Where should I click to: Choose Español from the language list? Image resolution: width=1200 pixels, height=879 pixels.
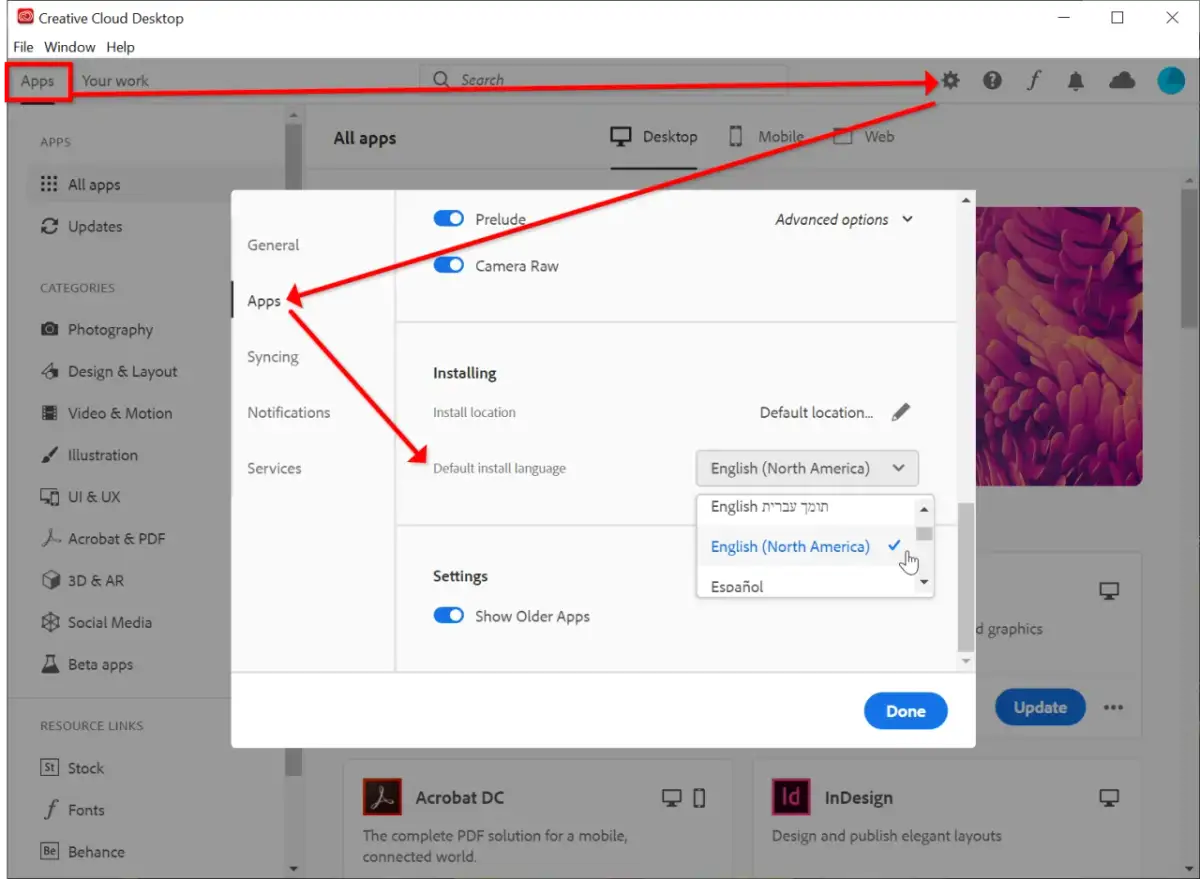pyautogui.click(x=737, y=587)
